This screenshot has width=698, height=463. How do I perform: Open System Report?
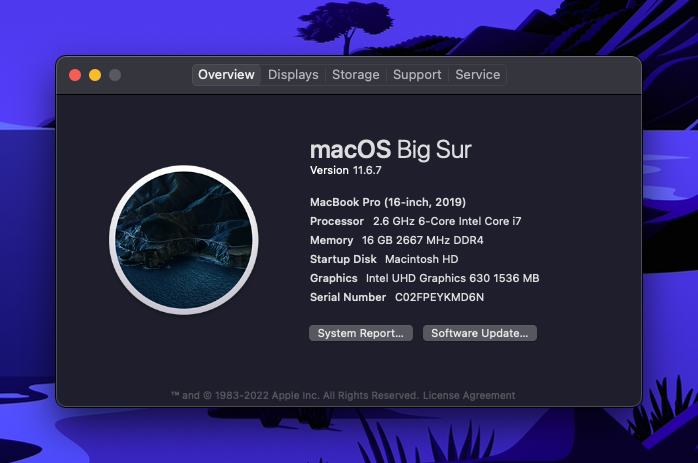[x=361, y=333]
